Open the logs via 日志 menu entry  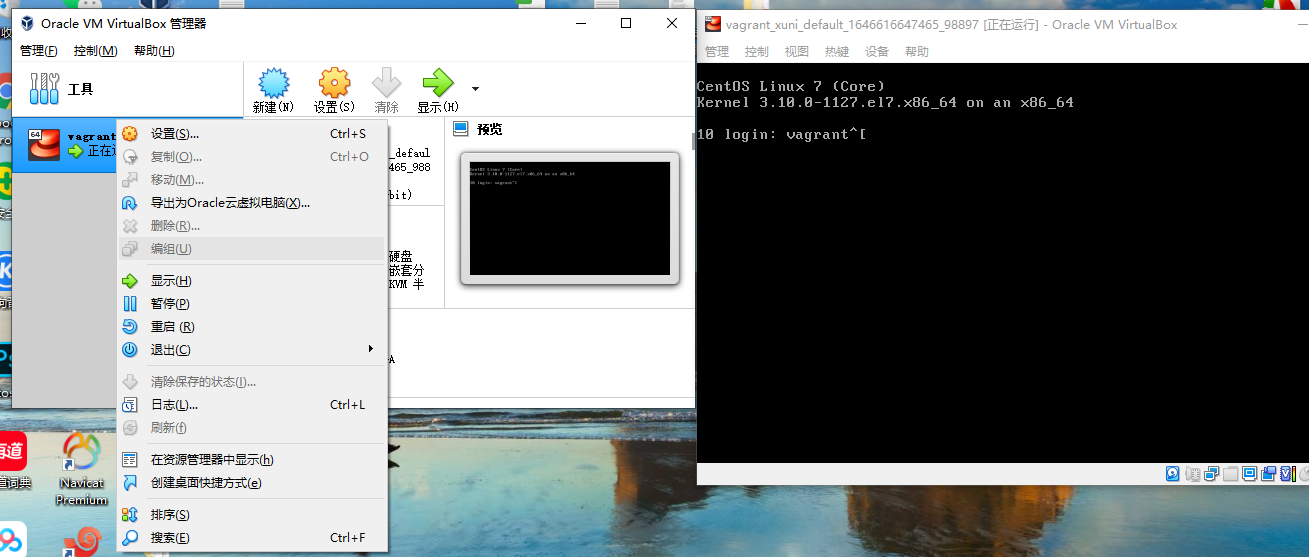[x=251, y=405]
